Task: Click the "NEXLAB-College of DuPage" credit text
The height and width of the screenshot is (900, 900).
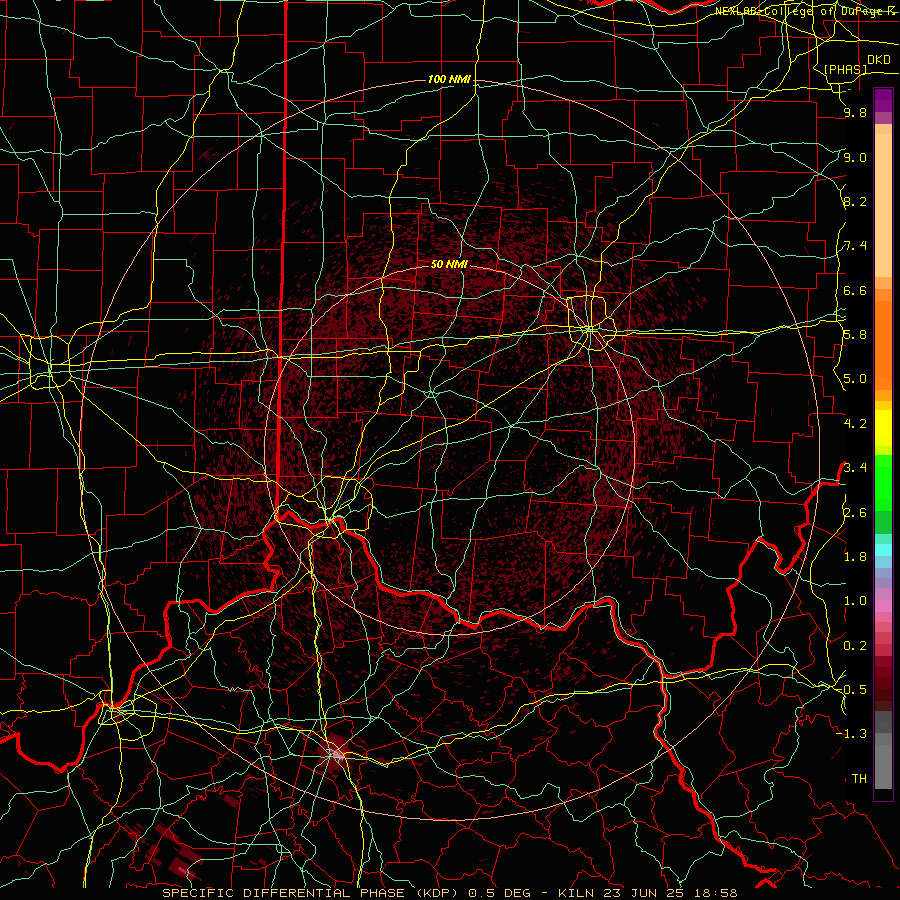Action: coord(799,11)
